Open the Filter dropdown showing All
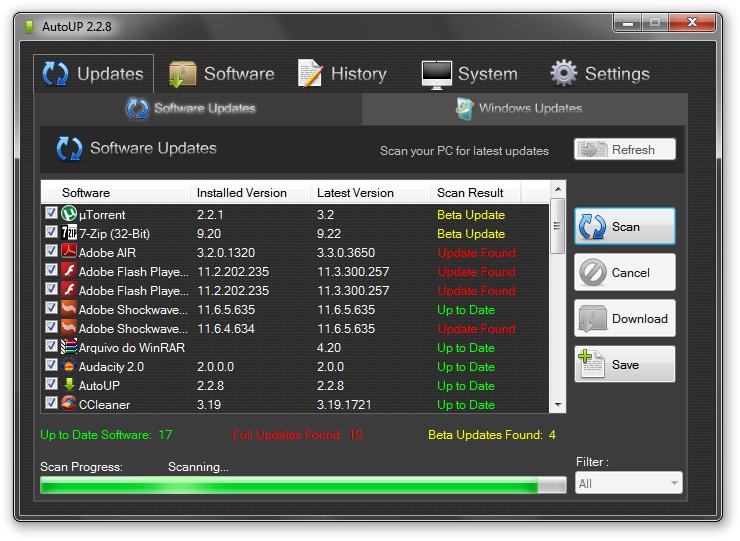Image resolution: width=740 pixels, height=541 pixels. click(629, 483)
